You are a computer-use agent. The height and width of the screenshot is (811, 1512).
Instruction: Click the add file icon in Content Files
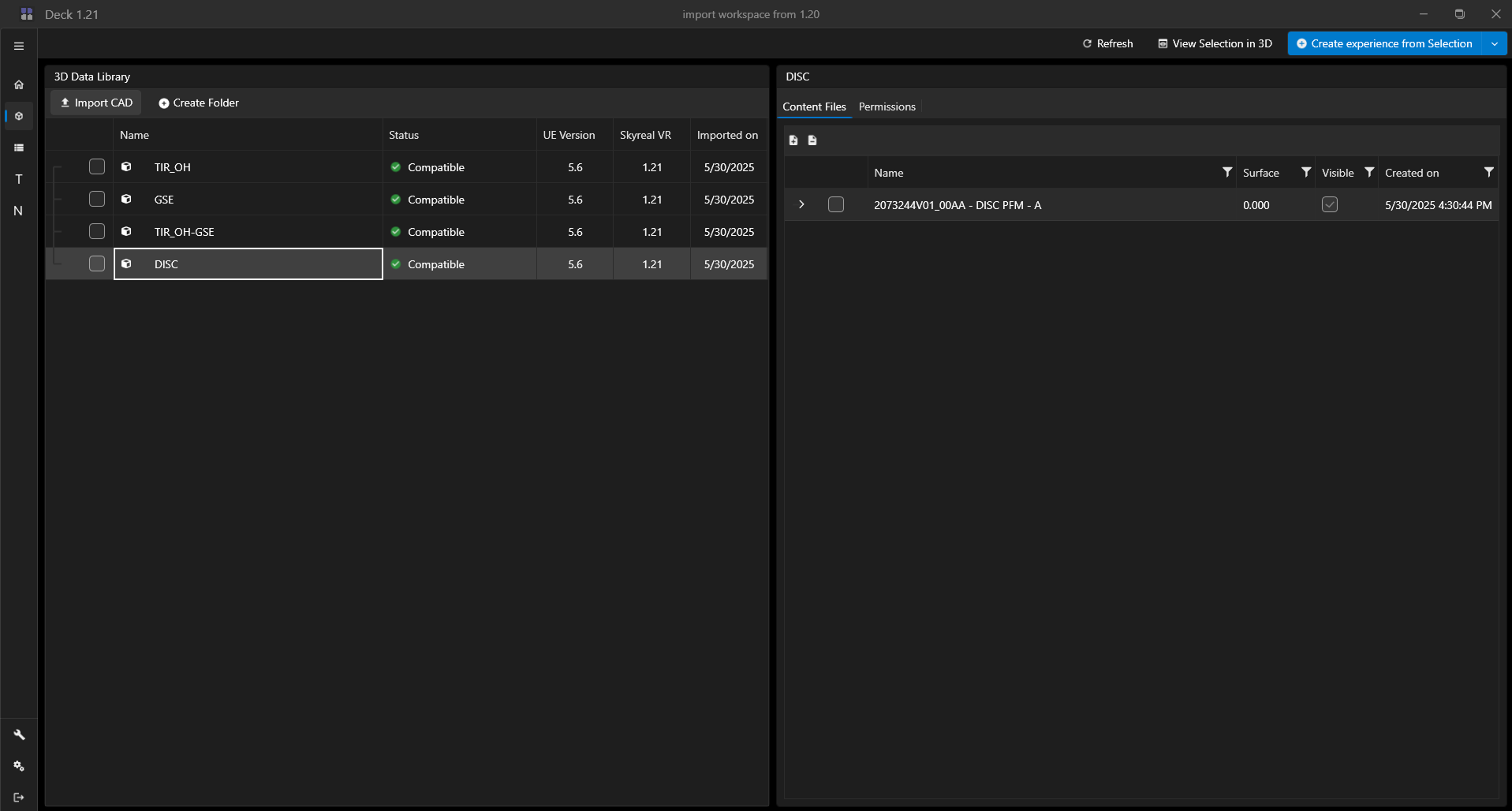[x=793, y=140]
